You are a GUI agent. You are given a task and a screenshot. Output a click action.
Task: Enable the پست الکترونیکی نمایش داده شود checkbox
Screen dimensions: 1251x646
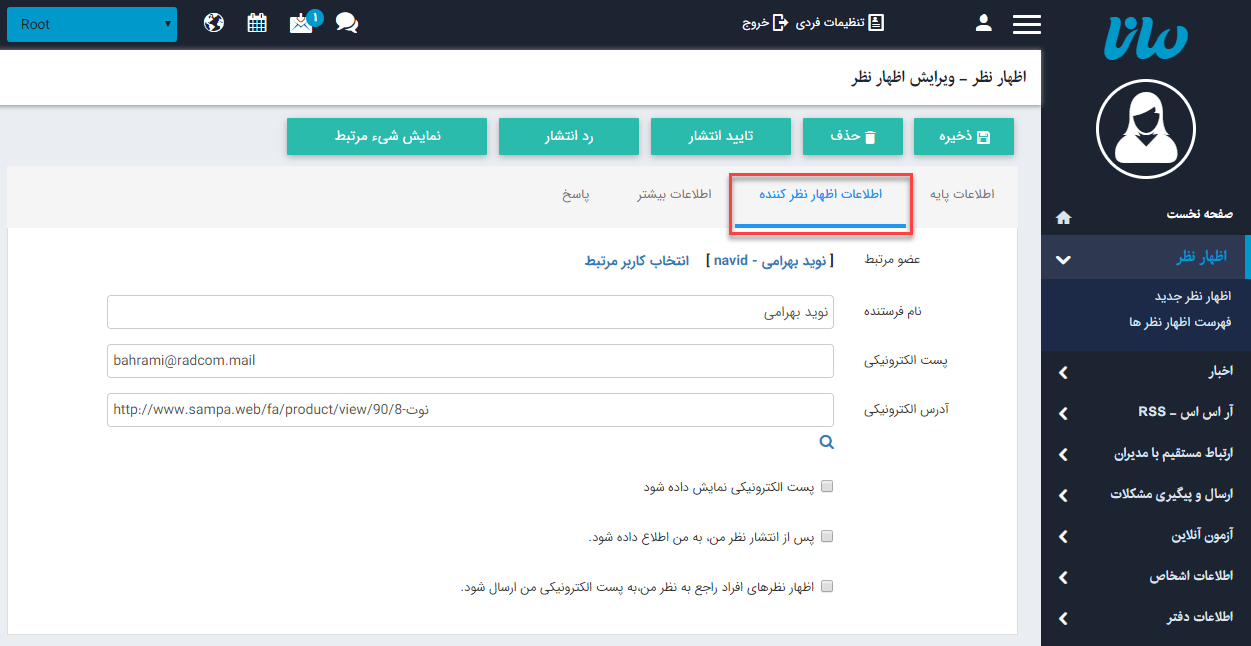pyautogui.click(x=827, y=486)
